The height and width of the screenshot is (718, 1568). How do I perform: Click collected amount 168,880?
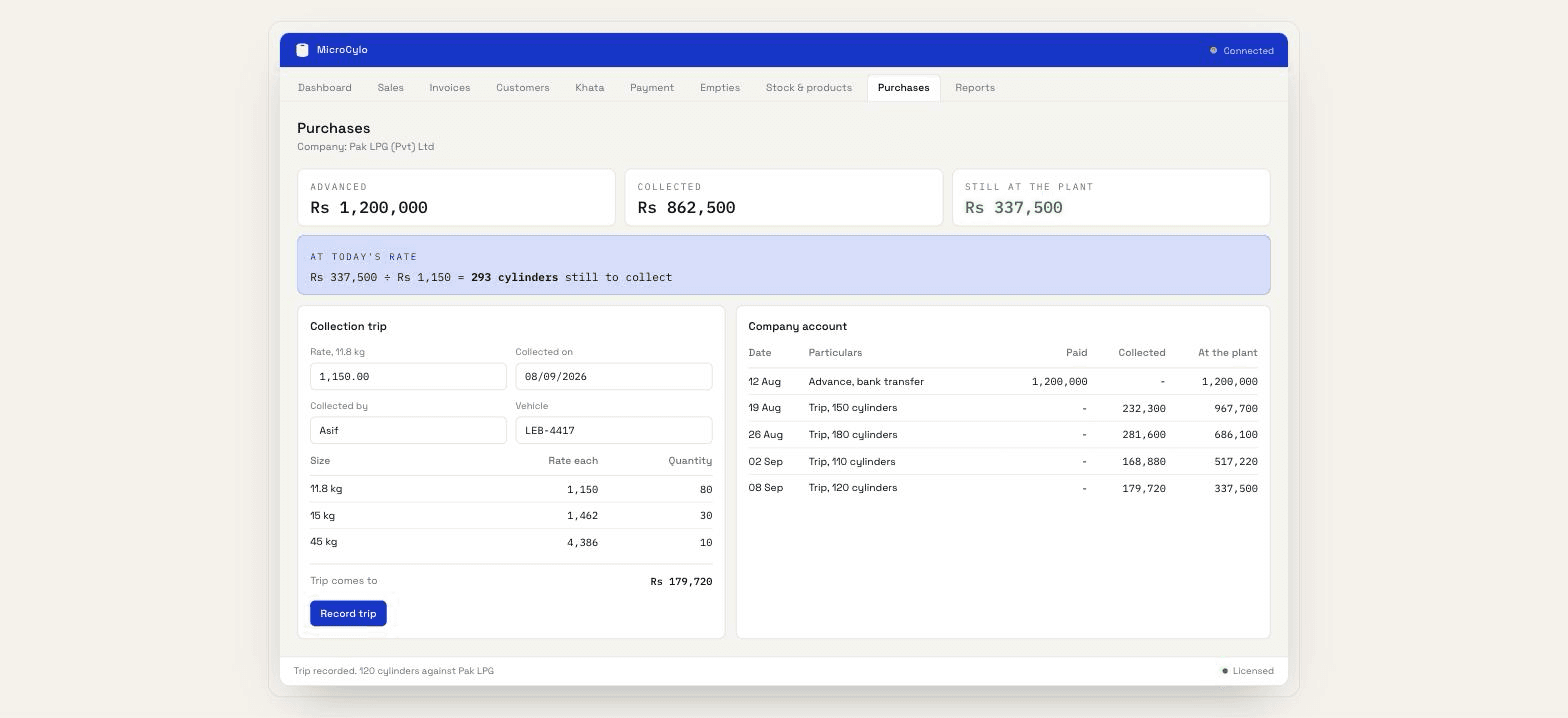(x=1144, y=462)
